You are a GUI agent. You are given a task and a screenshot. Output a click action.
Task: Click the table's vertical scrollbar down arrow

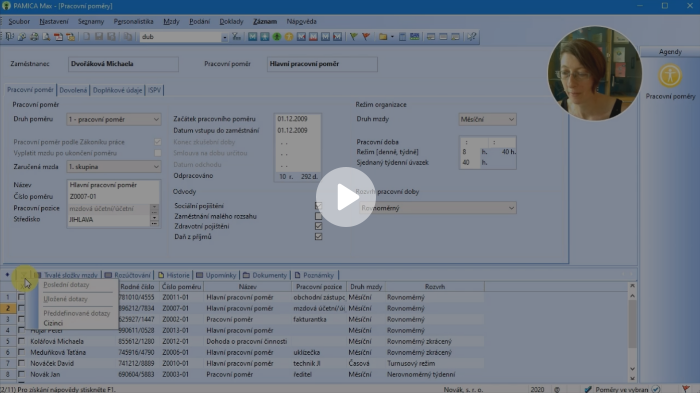coord(632,369)
